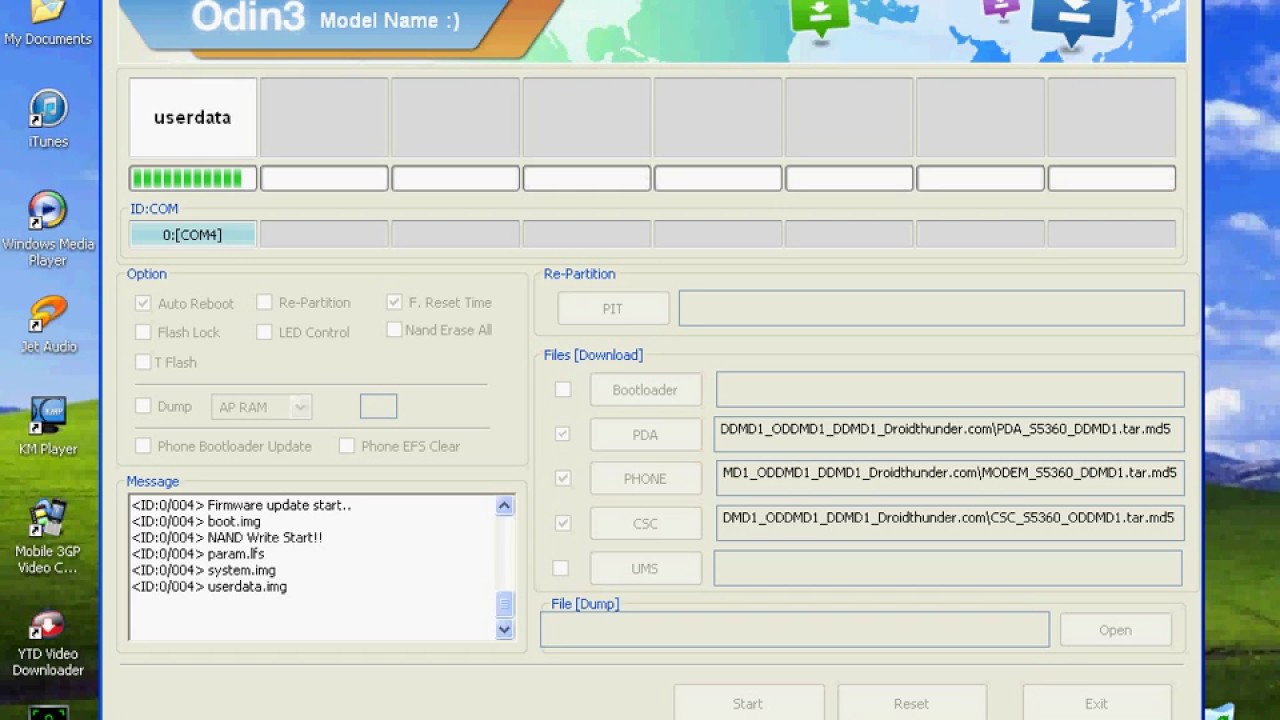Viewport: 1280px width, 720px height.
Task: Toggle the PHONE file checkbox
Action: click(563, 478)
